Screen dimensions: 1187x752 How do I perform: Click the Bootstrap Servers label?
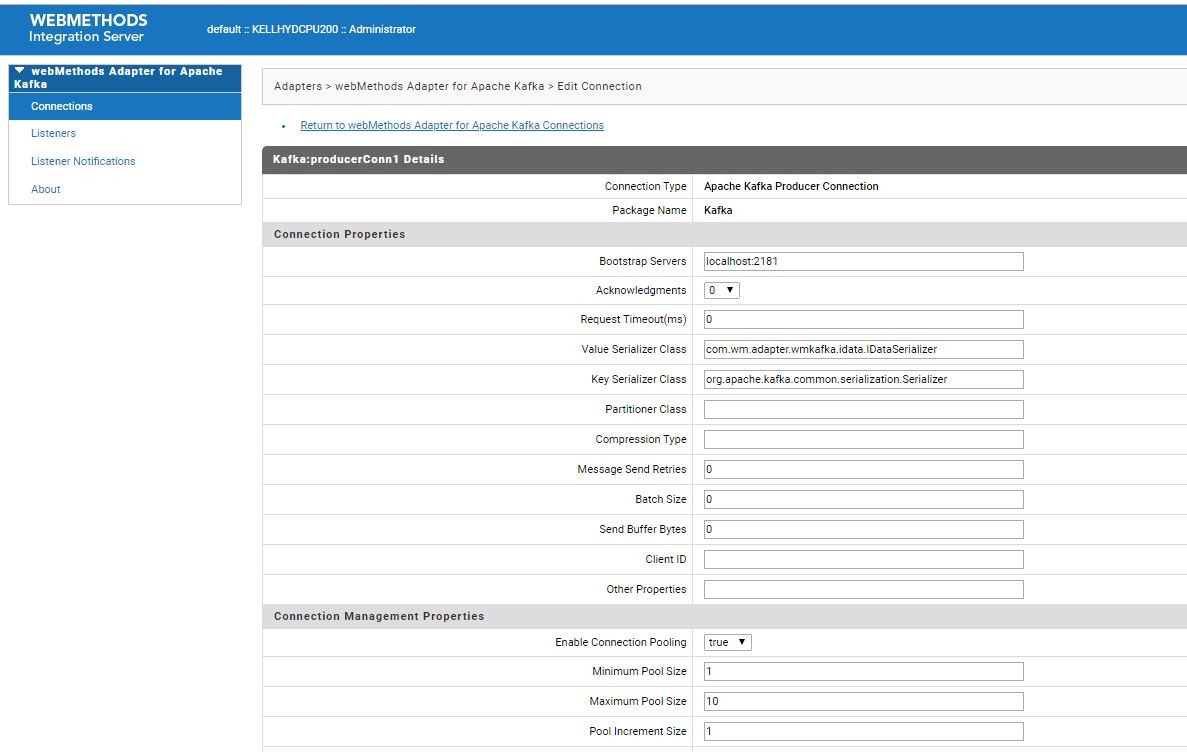(643, 261)
